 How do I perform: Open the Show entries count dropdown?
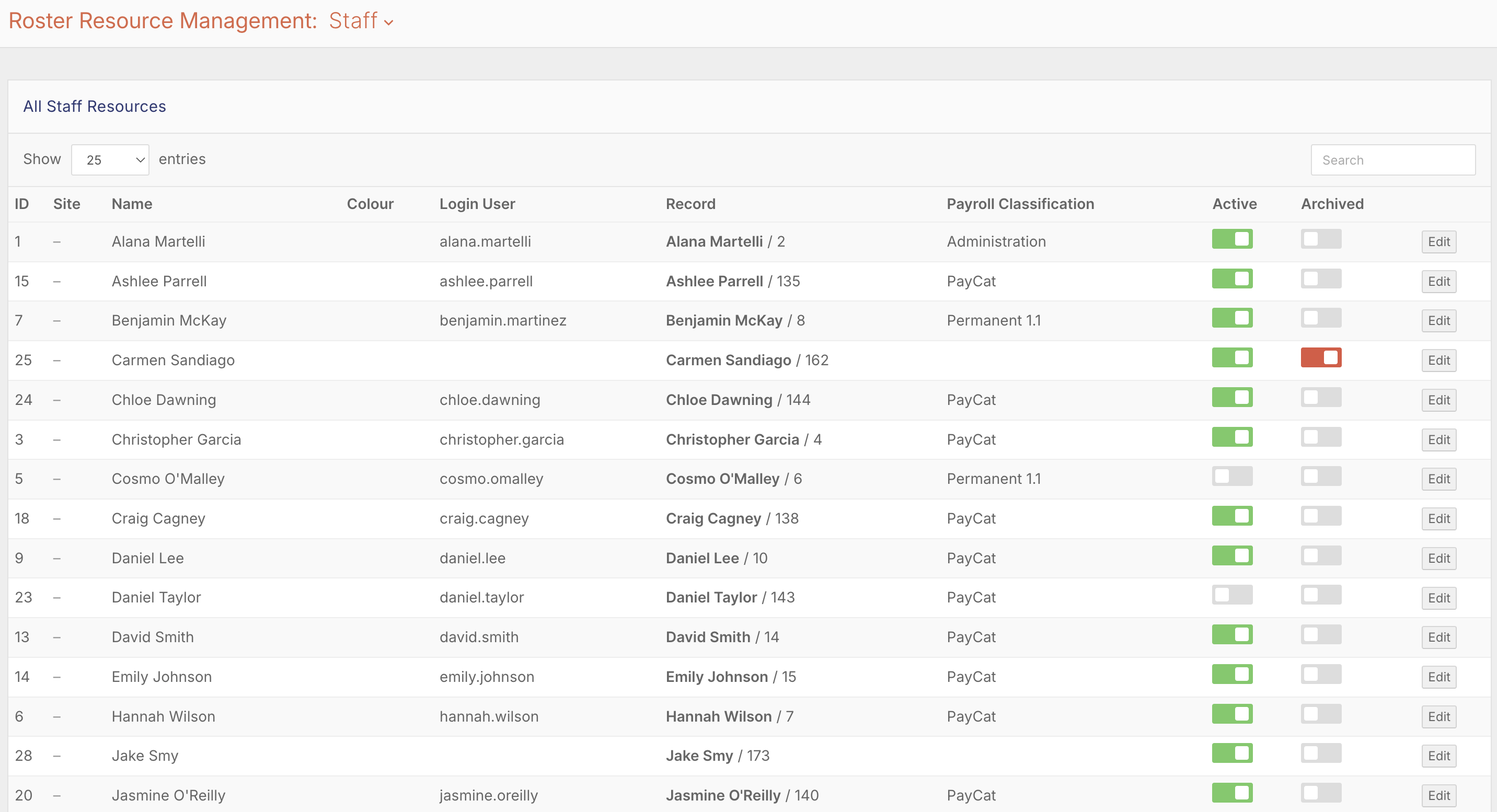[110, 160]
